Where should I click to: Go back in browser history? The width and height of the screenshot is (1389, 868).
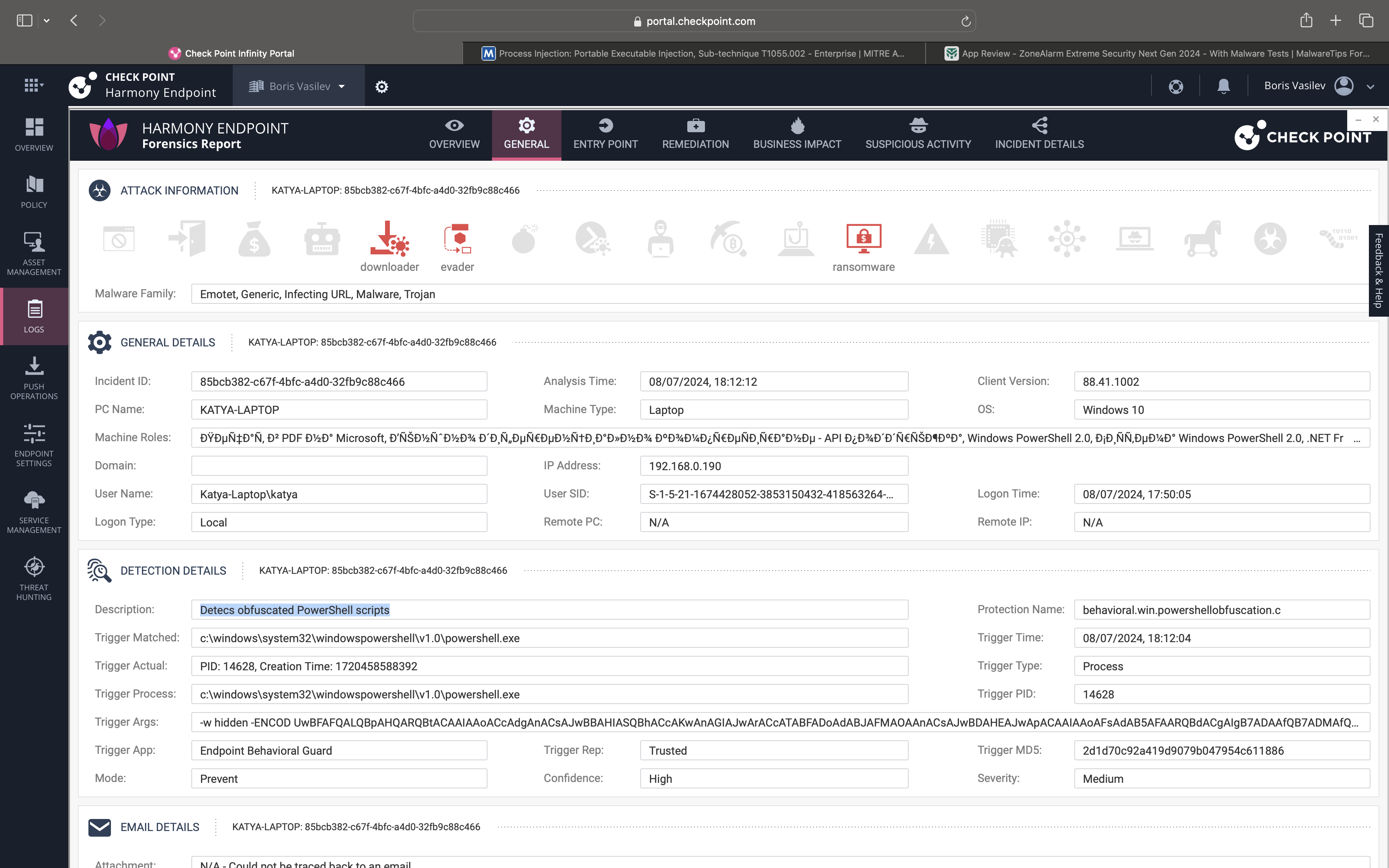coord(74,20)
